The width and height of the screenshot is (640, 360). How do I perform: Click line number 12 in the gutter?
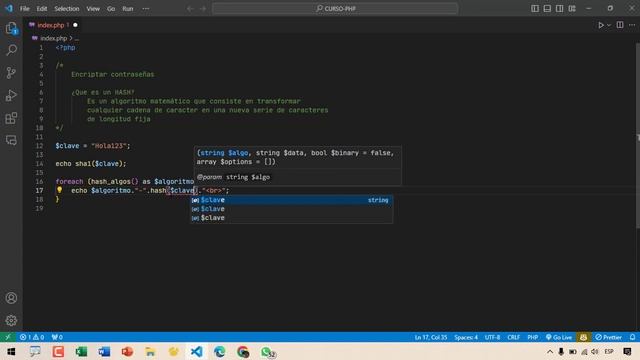pos(40,146)
